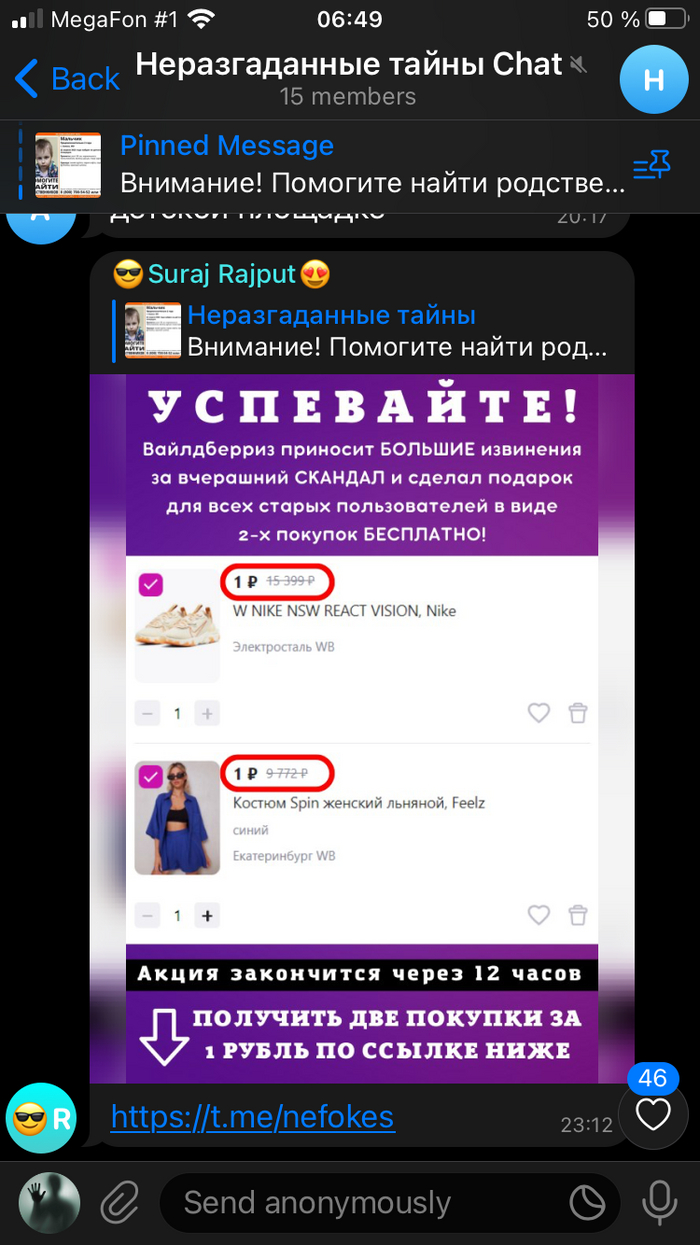The height and width of the screenshot is (1245, 700).
Task: Tap the heart reaction button with 46
Action: [x=653, y=1108]
